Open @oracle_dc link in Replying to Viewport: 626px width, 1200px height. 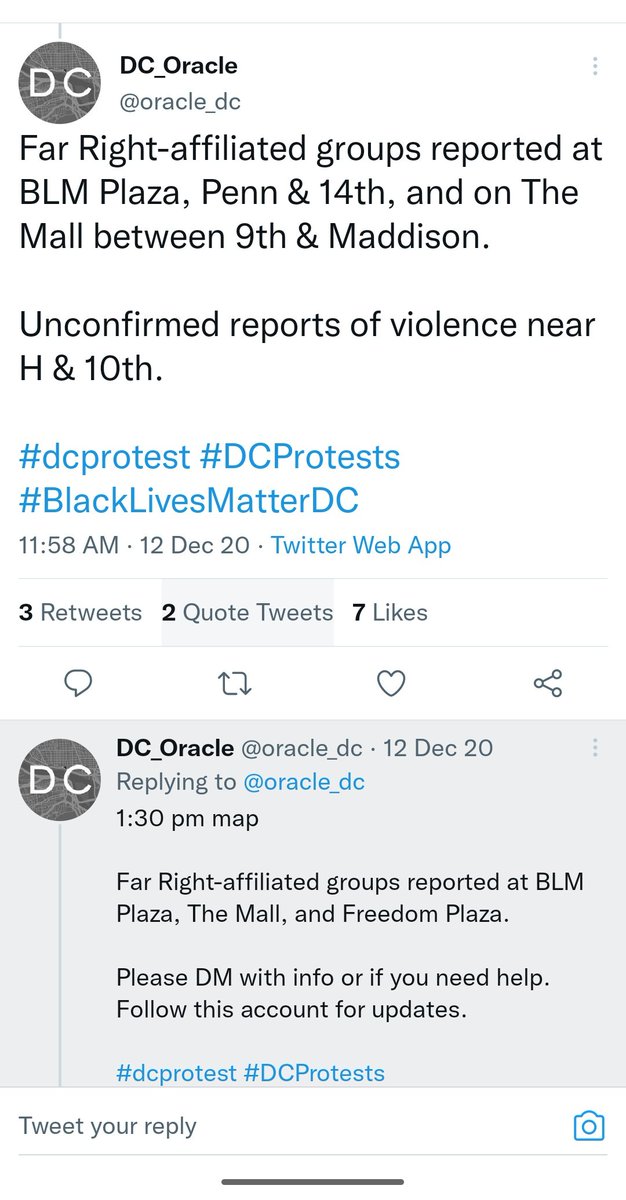pos(301,782)
